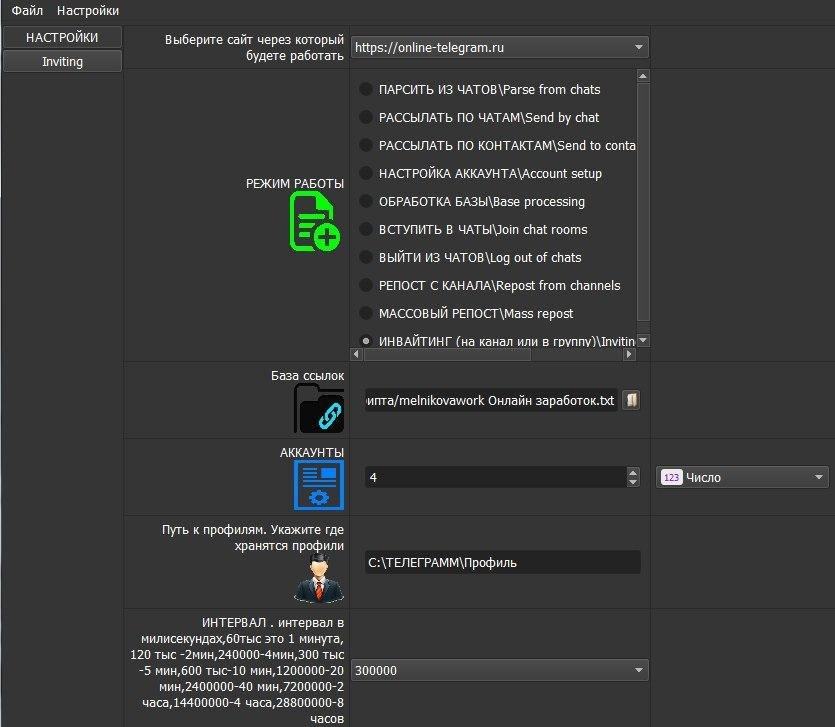Click the accounts number input field
Viewport: 835px width, 727px height.
[x=496, y=477]
